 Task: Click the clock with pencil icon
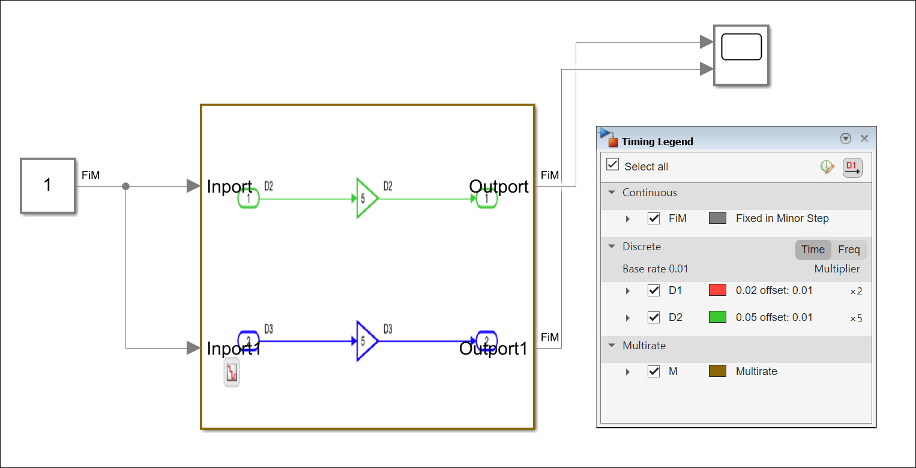(x=827, y=167)
